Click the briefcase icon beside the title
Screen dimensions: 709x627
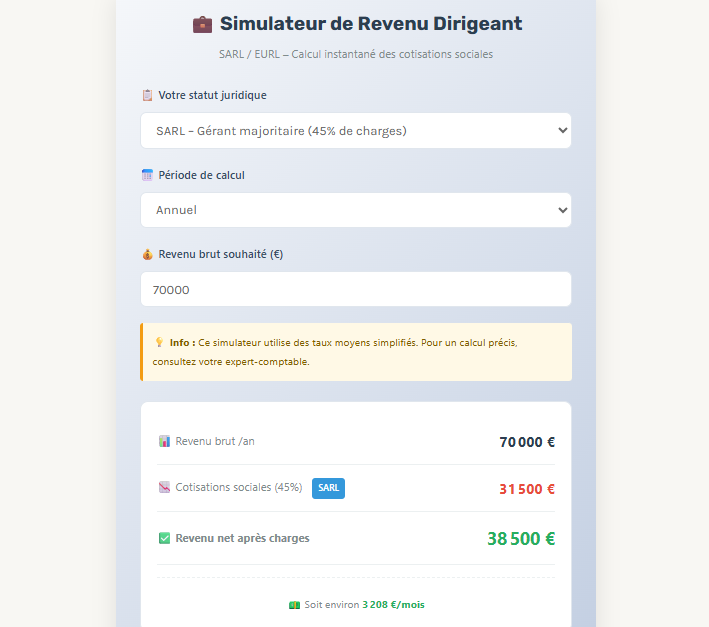[202, 24]
